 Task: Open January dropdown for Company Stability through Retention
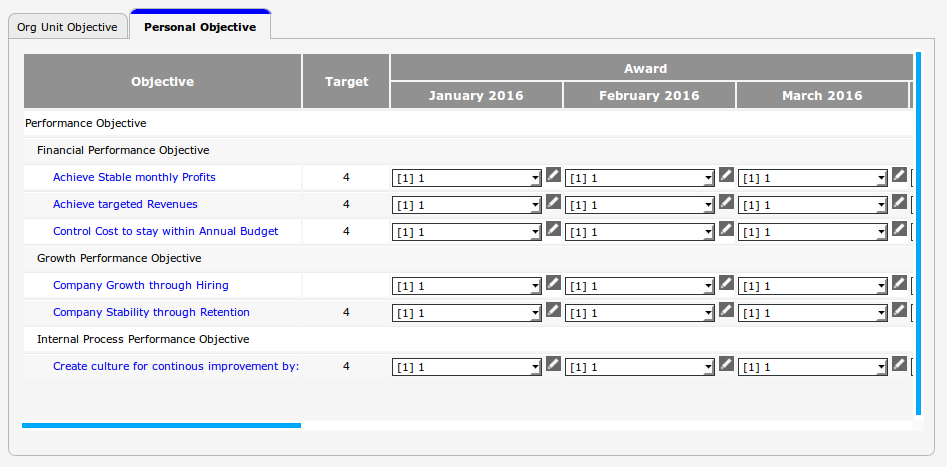[466, 313]
